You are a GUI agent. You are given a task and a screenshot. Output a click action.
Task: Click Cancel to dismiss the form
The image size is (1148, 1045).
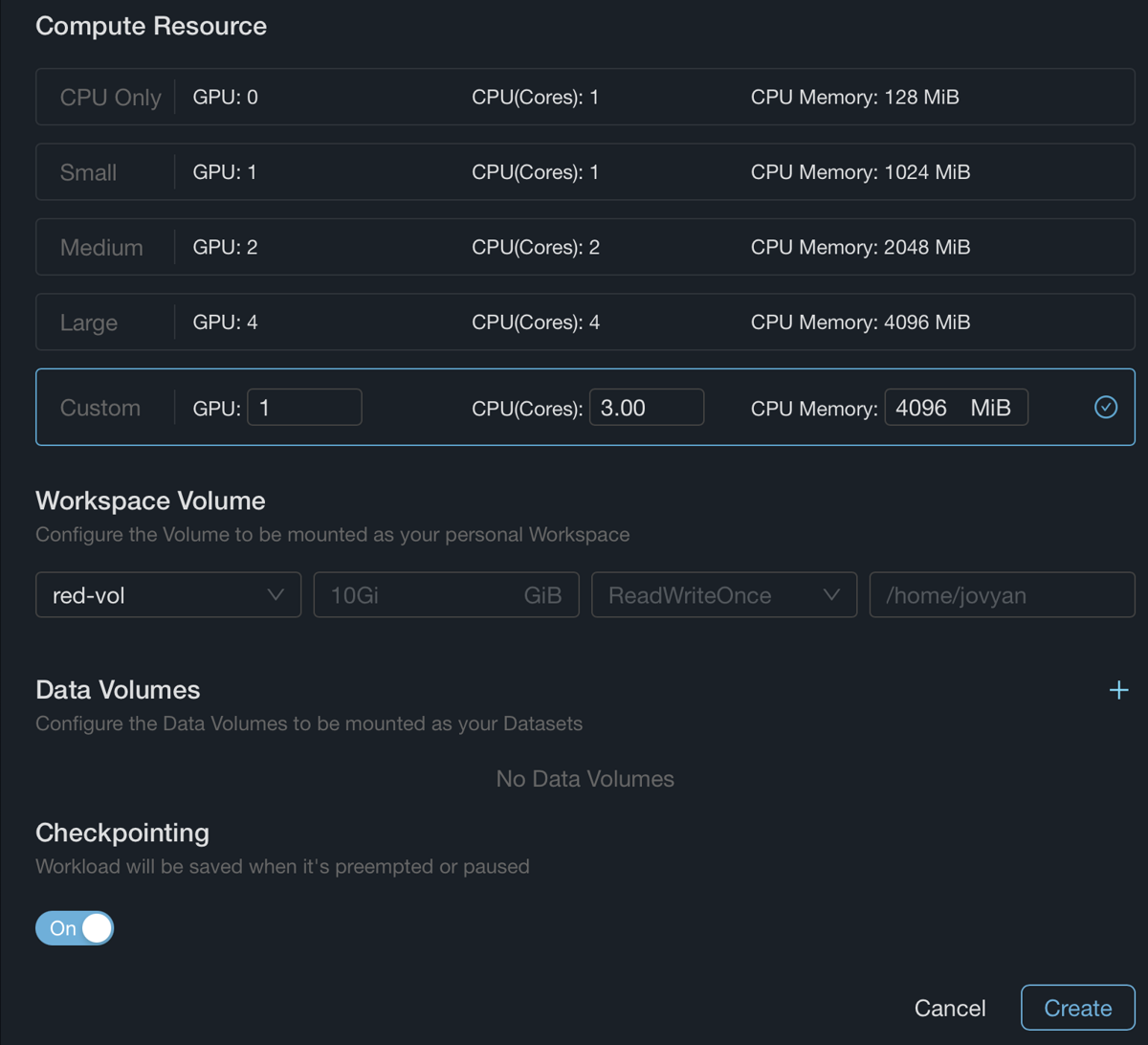point(949,1008)
